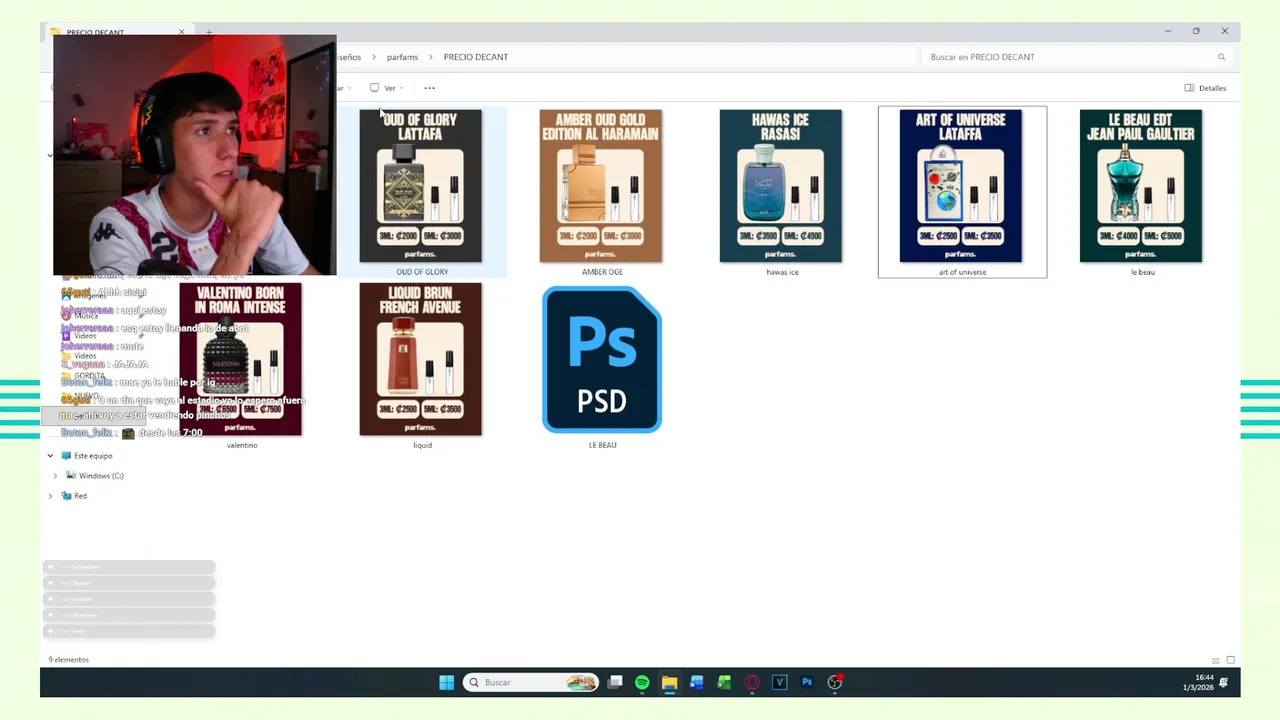The width and height of the screenshot is (1280, 720).
Task: Click the magnifier in the search box
Action: [x=1221, y=57]
